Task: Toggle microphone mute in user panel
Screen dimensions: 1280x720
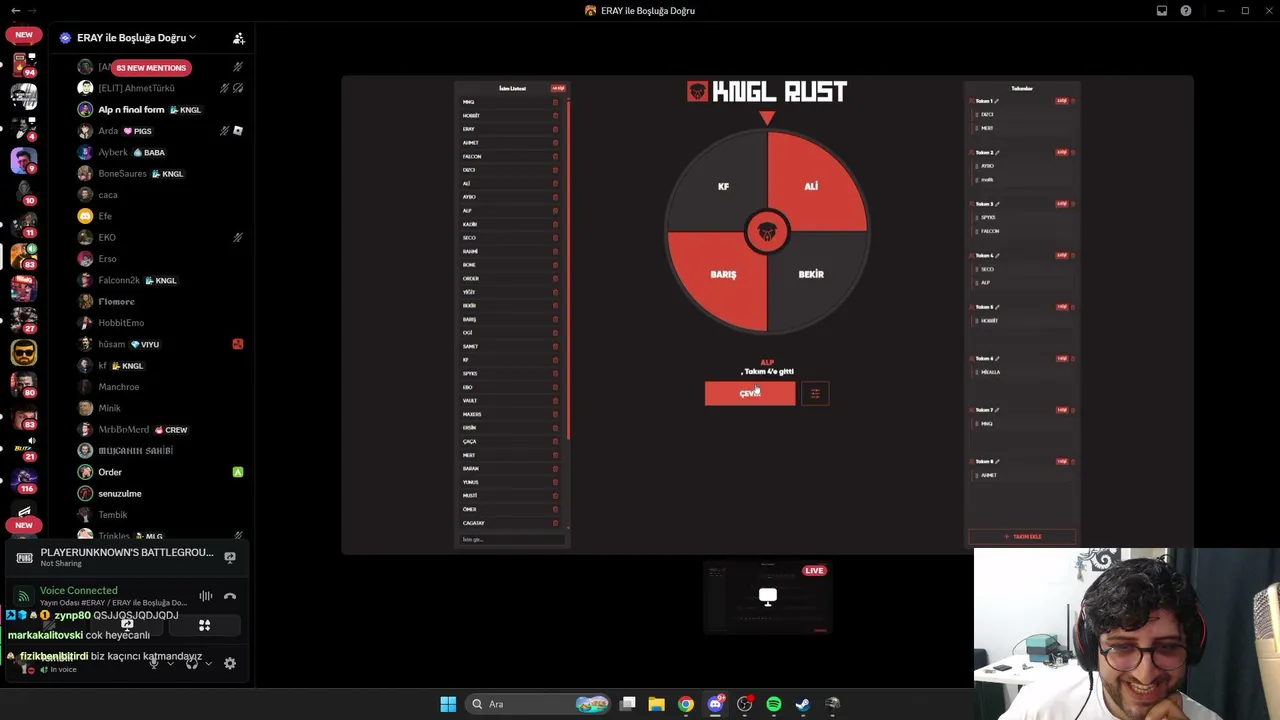Action: 154,663
